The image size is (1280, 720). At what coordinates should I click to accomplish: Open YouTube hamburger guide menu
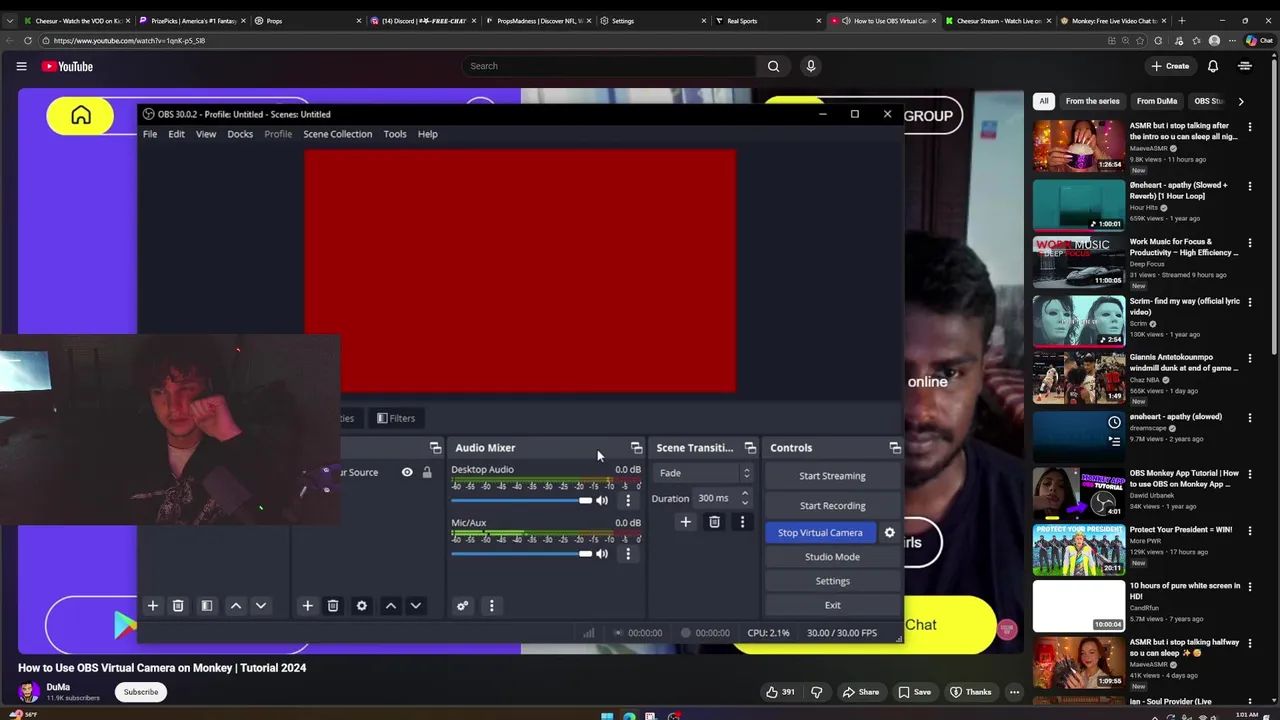click(21, 66)
